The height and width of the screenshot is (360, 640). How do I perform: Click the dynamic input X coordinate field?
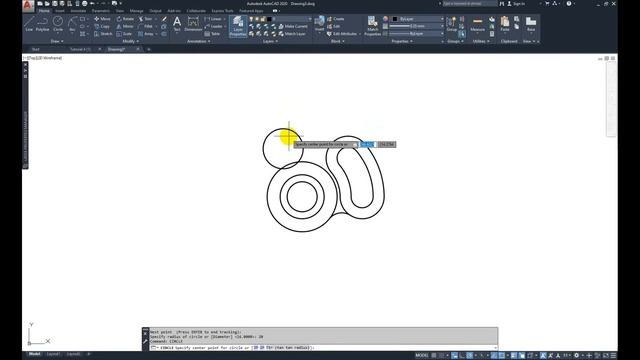tap(367, 144)
